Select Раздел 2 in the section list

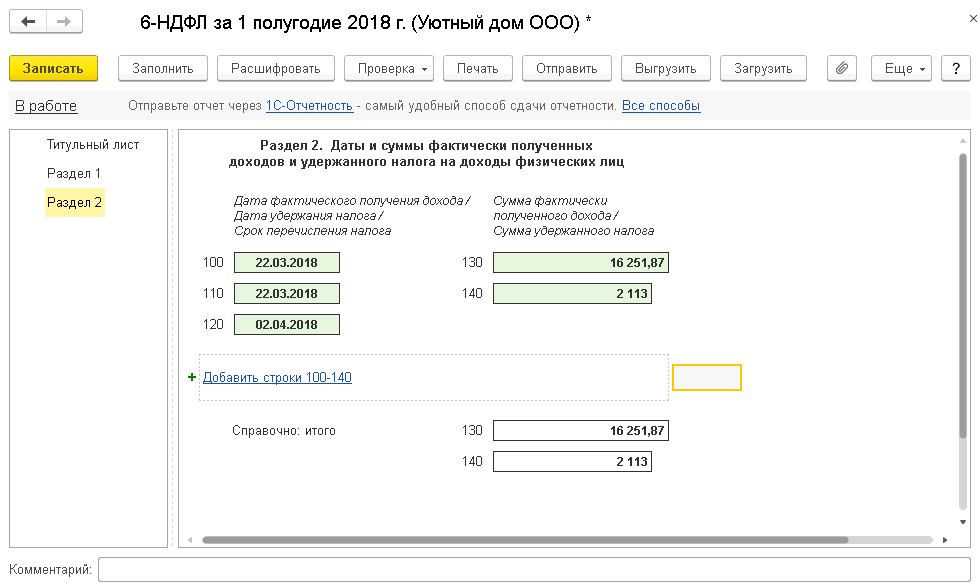(x=74, y=202)
